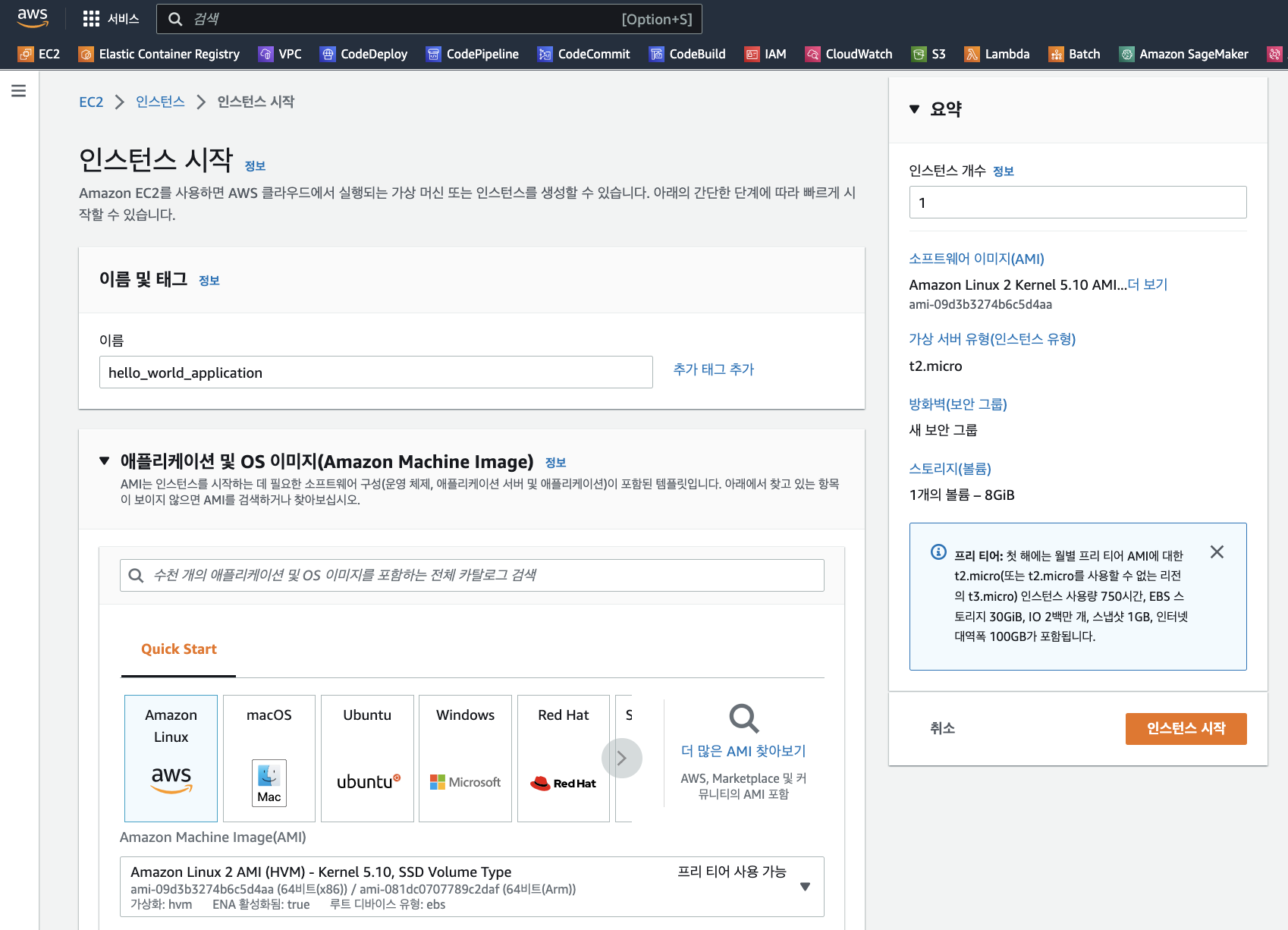The height and width of the screenshot is (930, 1288).
Task: Click the magnifier icon in AMI catalog search
Action: pyautogui.click(x=136, y=575)
